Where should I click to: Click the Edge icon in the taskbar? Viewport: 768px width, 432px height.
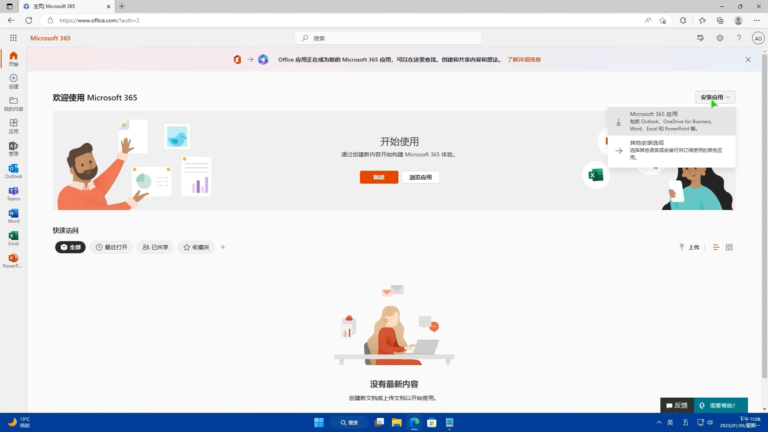pyautogui.click(x=414, y=422)
